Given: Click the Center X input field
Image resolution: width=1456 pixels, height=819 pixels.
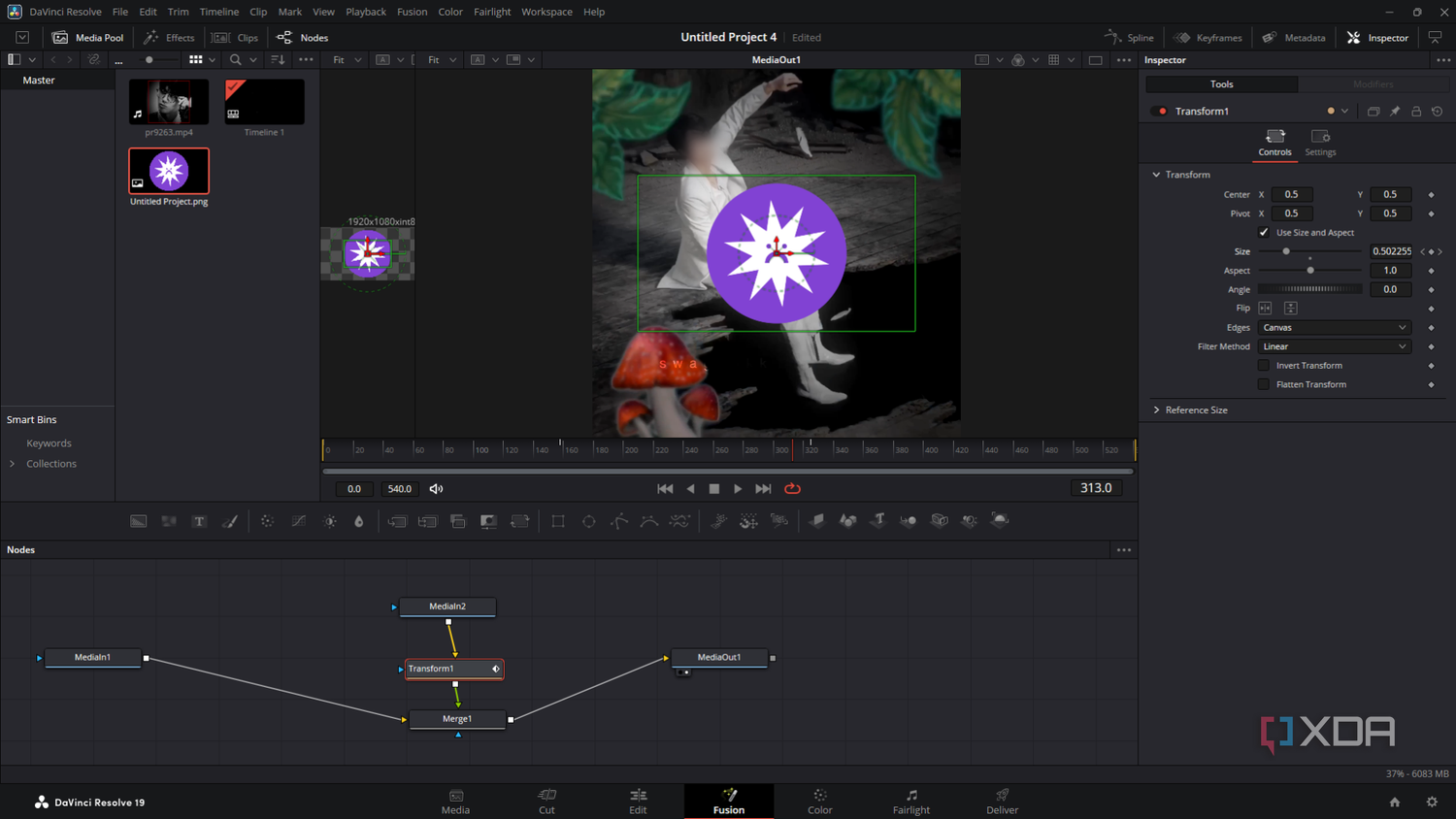Looking at the screenshot, I should [x=1291, y=195].
